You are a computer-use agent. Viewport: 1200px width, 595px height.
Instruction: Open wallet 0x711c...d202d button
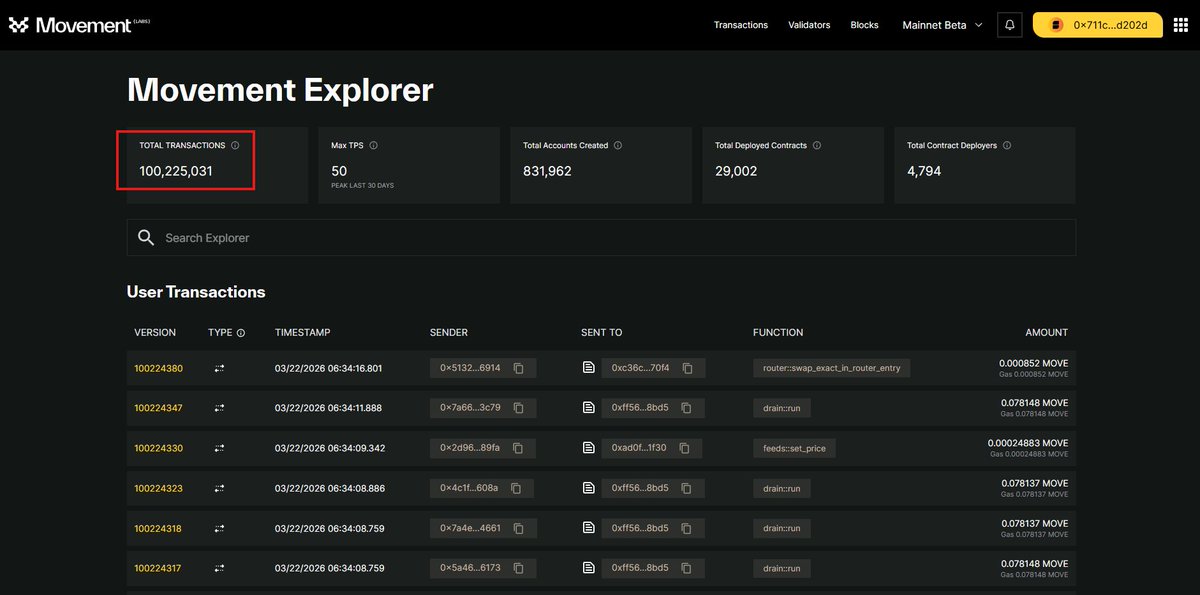coord(1097,25)
